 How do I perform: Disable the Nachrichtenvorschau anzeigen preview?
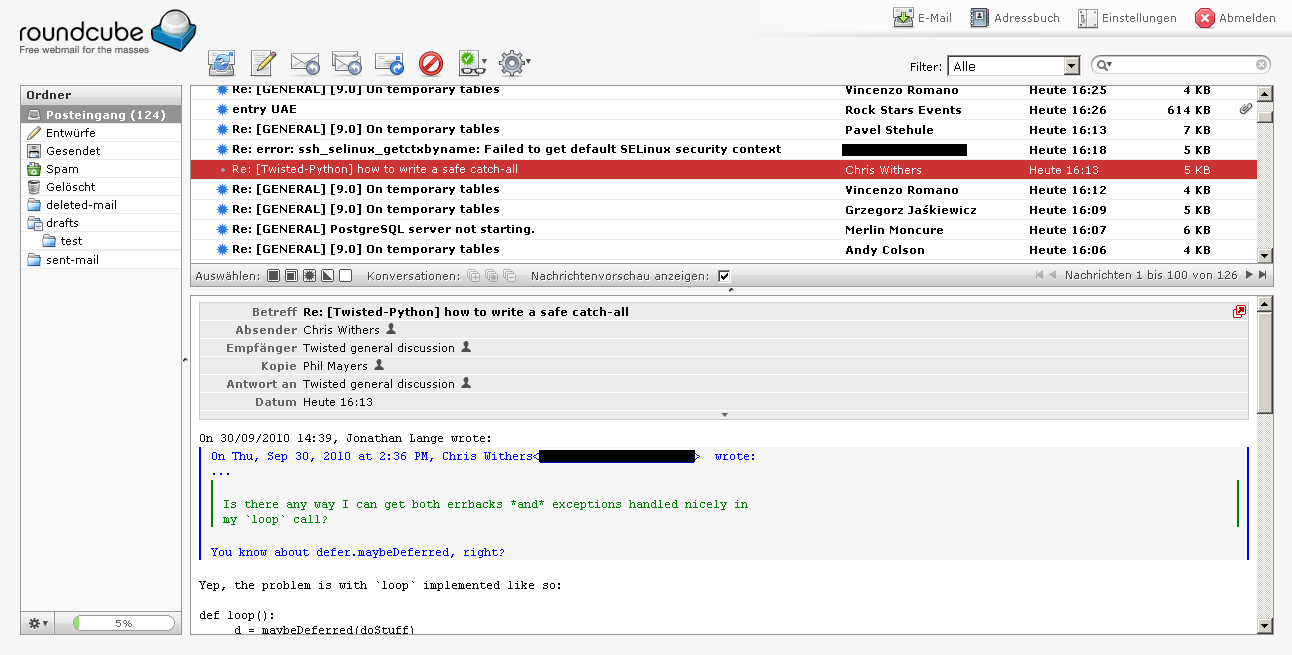click(723, 275)
